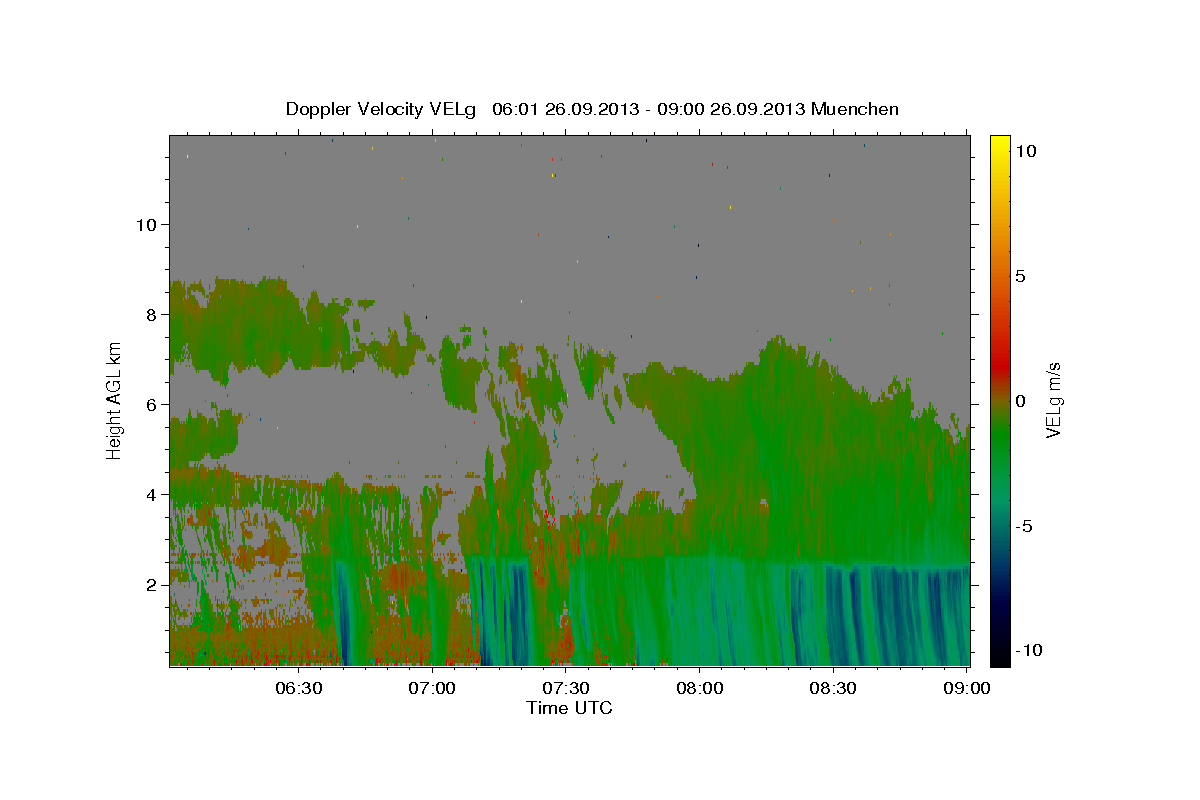1200x800 pixels.
Task: Click the colorbar value -5 label
Action: click(x=1026, y=525)
